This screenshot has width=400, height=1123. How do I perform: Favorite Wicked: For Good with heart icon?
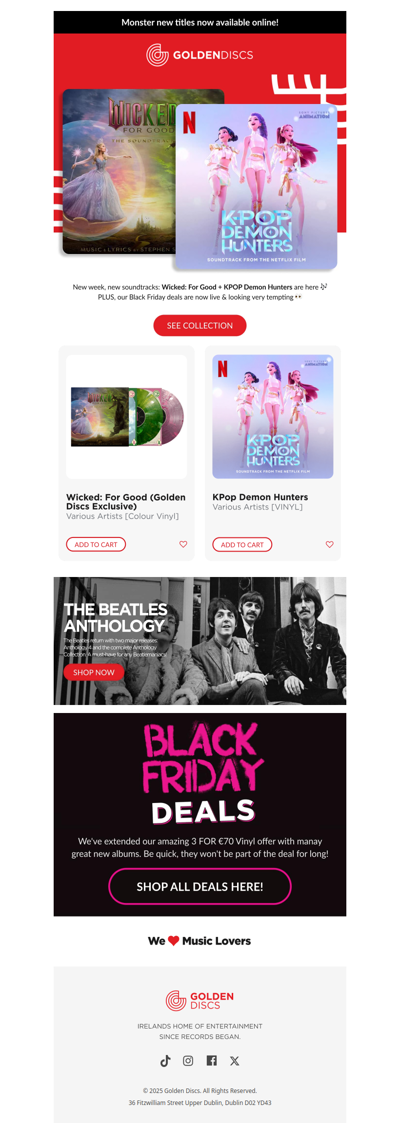coord(183,544)
